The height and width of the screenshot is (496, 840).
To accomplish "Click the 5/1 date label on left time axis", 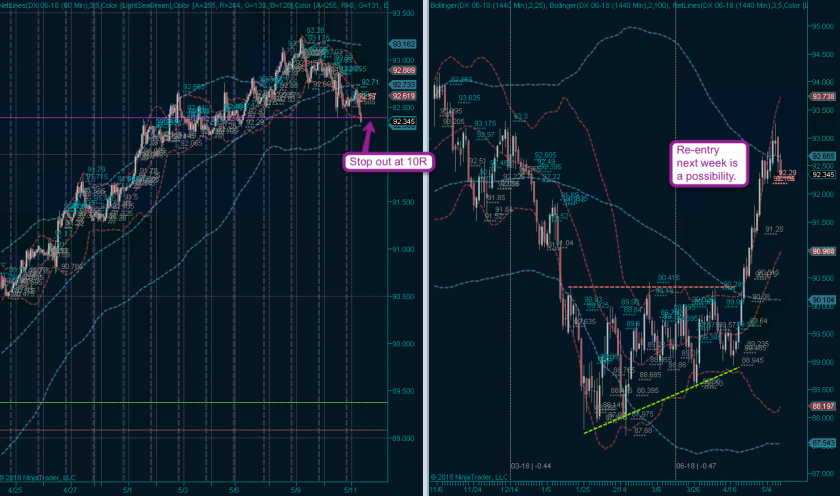I will click(127, 490).
